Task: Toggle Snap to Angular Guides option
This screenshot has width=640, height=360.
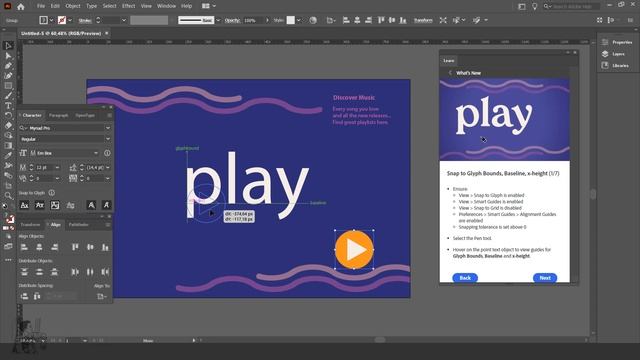Action: [x=91, y=205]
